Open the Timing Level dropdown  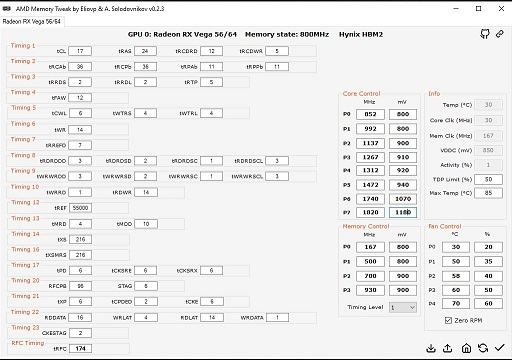point(403,307)
